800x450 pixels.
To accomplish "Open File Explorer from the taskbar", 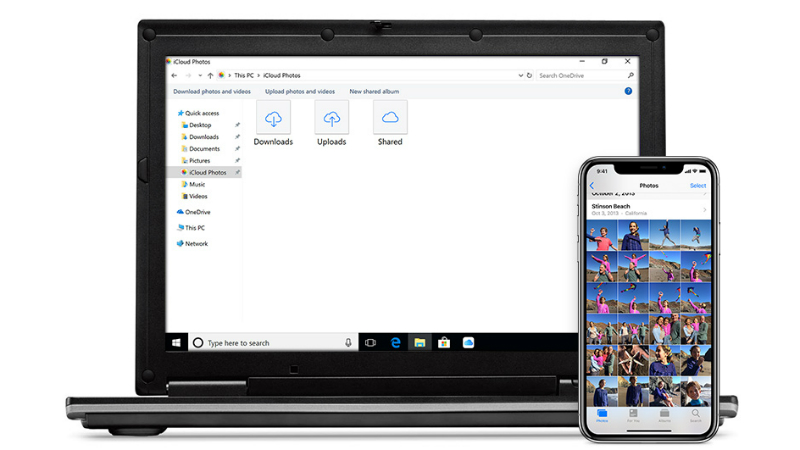I will 419,343.
